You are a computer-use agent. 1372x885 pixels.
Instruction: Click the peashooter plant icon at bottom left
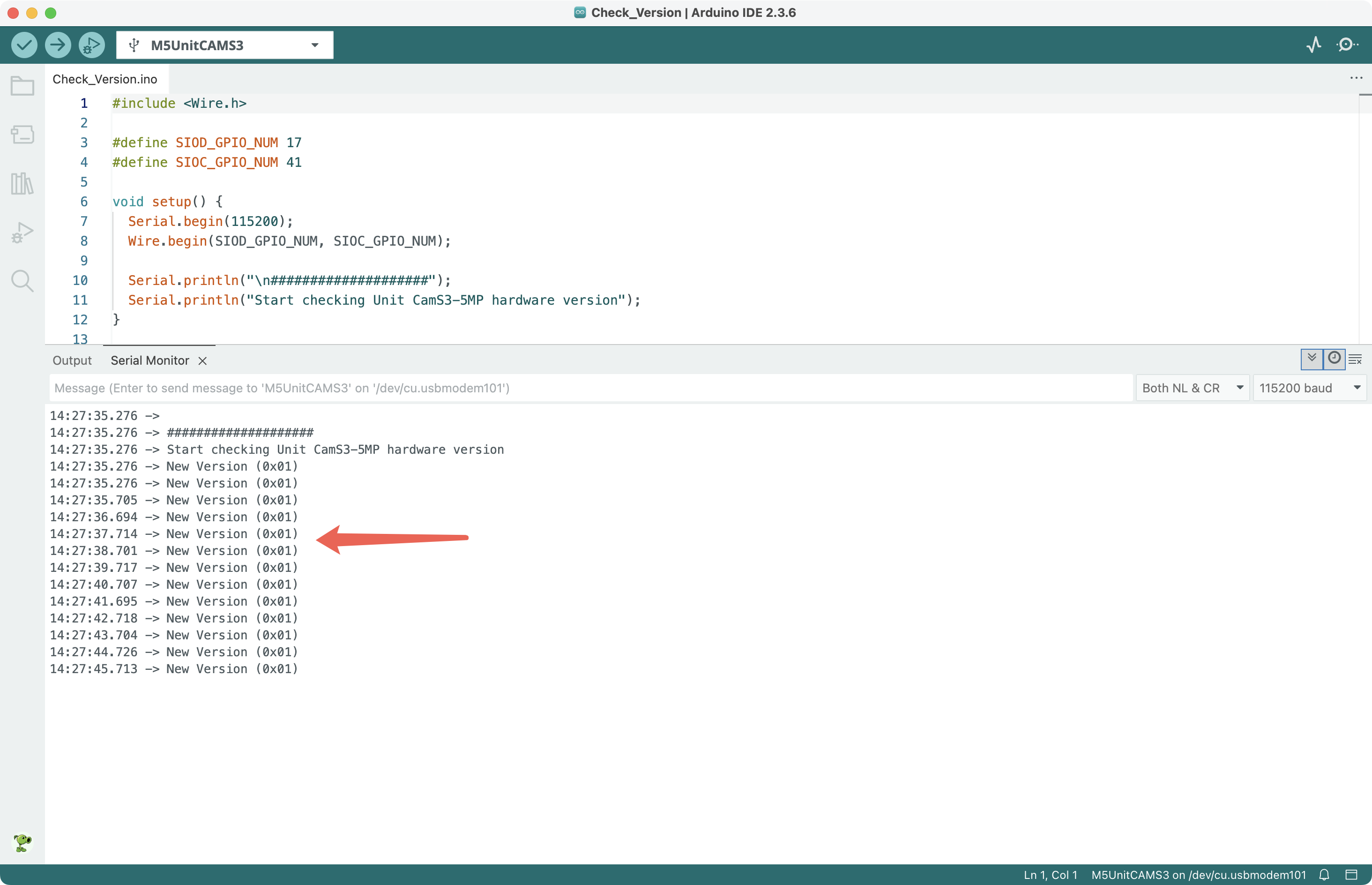pos(22,842)
